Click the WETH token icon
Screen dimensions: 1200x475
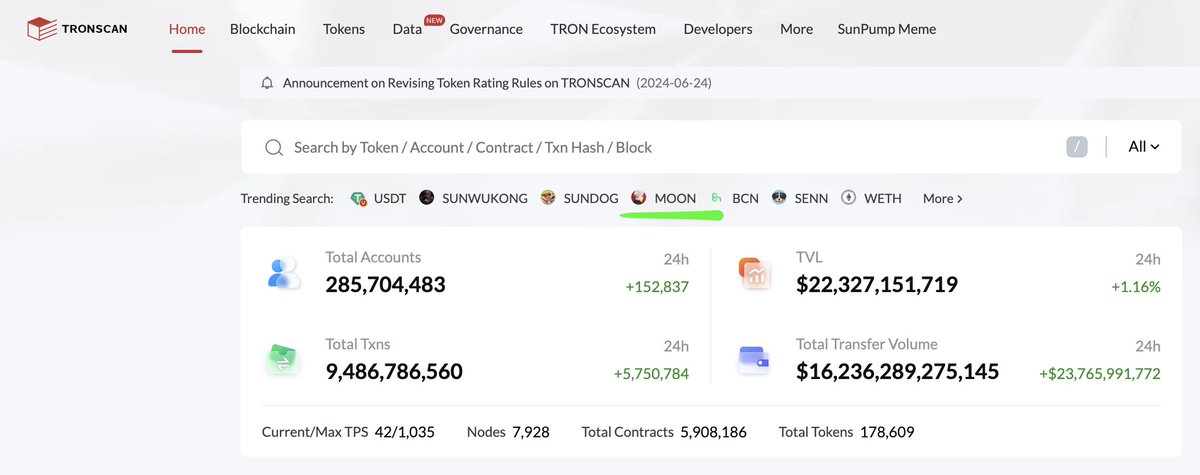tap(849, 198)
